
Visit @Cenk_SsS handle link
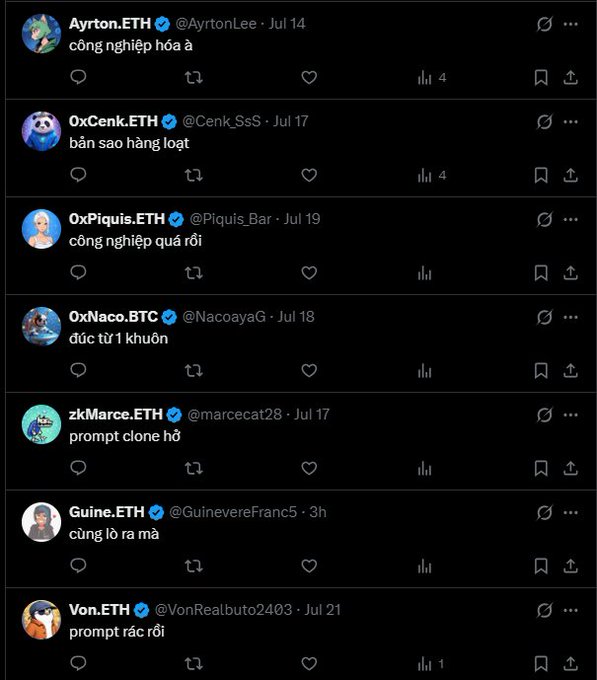(222, 121)
